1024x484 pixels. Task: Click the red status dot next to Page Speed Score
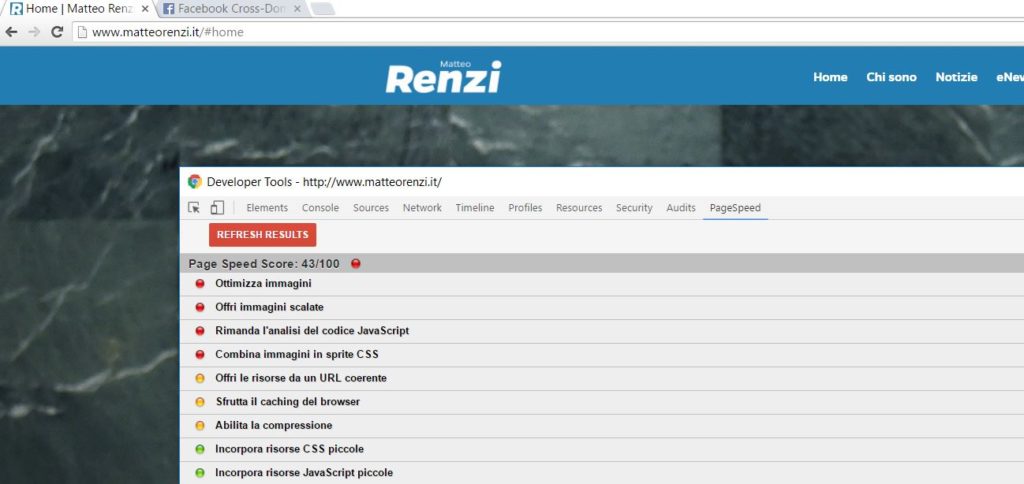[x=356, y=264]
